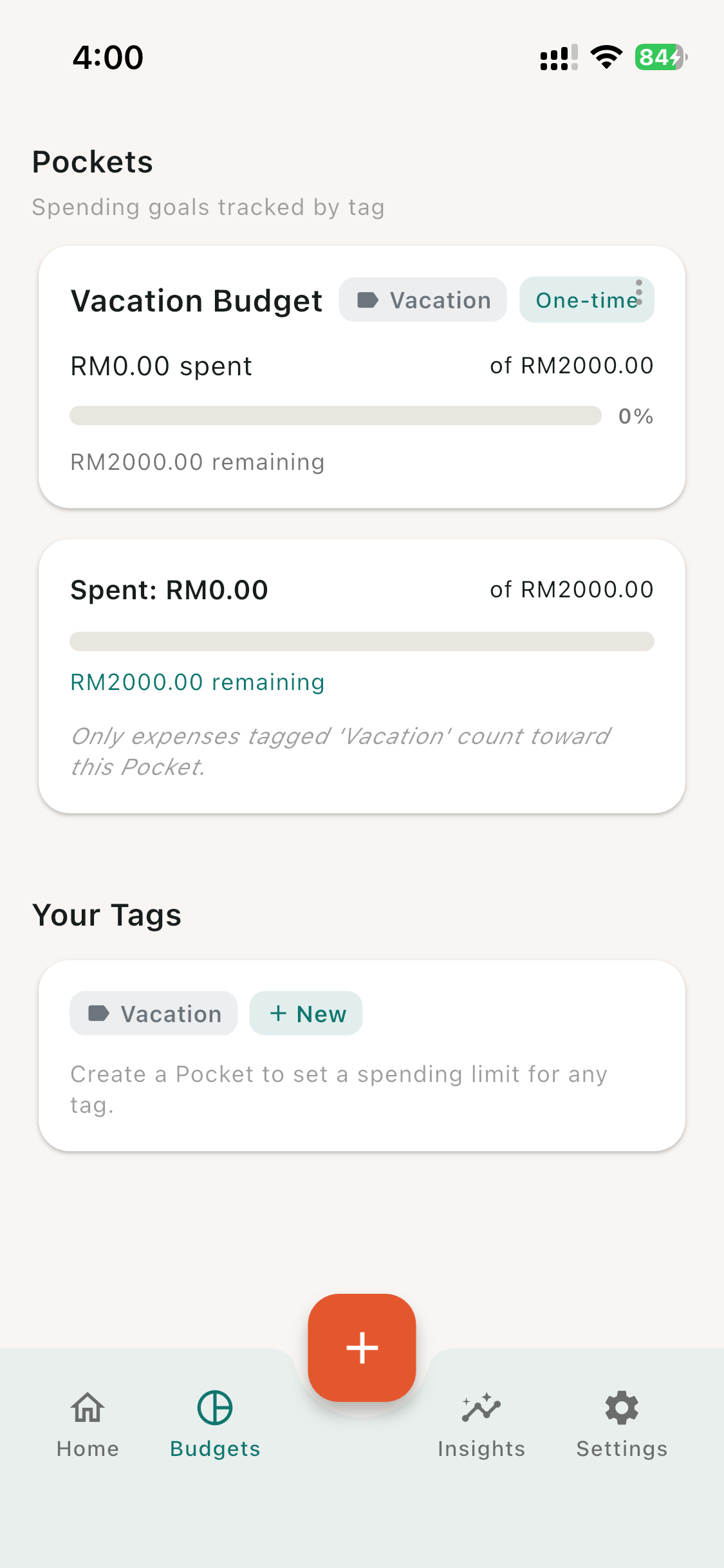Tap the progress bar in Spent card
This screenshot has height=1568, width=724.
click(x=362, y=642)
